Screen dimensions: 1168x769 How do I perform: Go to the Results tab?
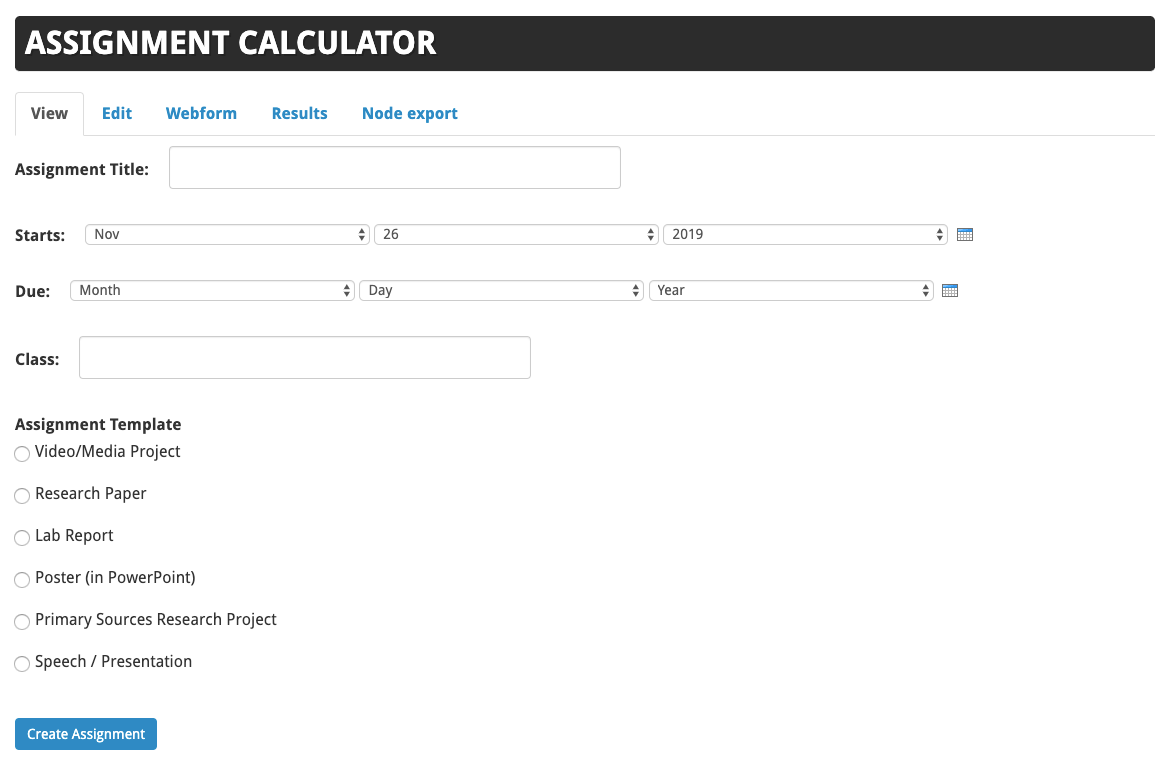(299, 113)
